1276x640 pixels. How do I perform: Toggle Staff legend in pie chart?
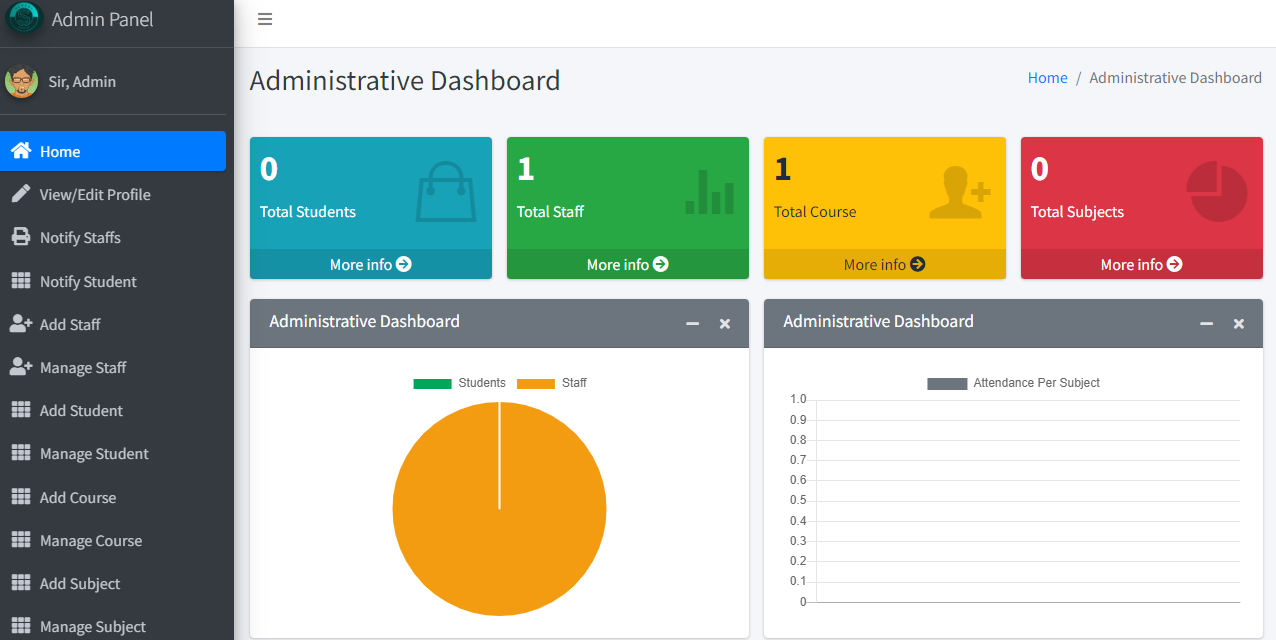[x=551, y=383]
